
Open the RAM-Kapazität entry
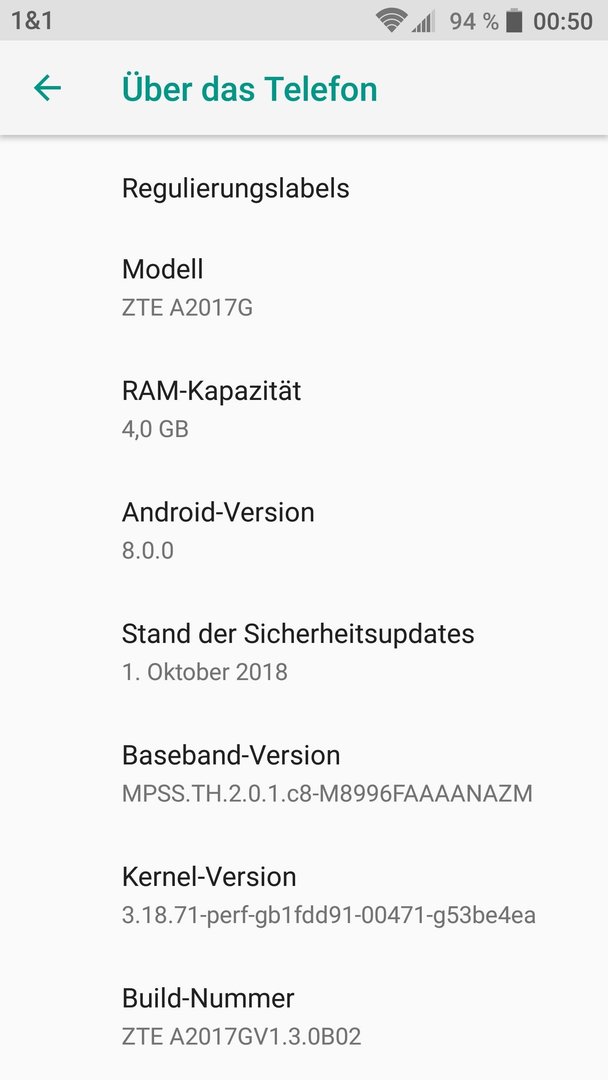pos(304,409)
